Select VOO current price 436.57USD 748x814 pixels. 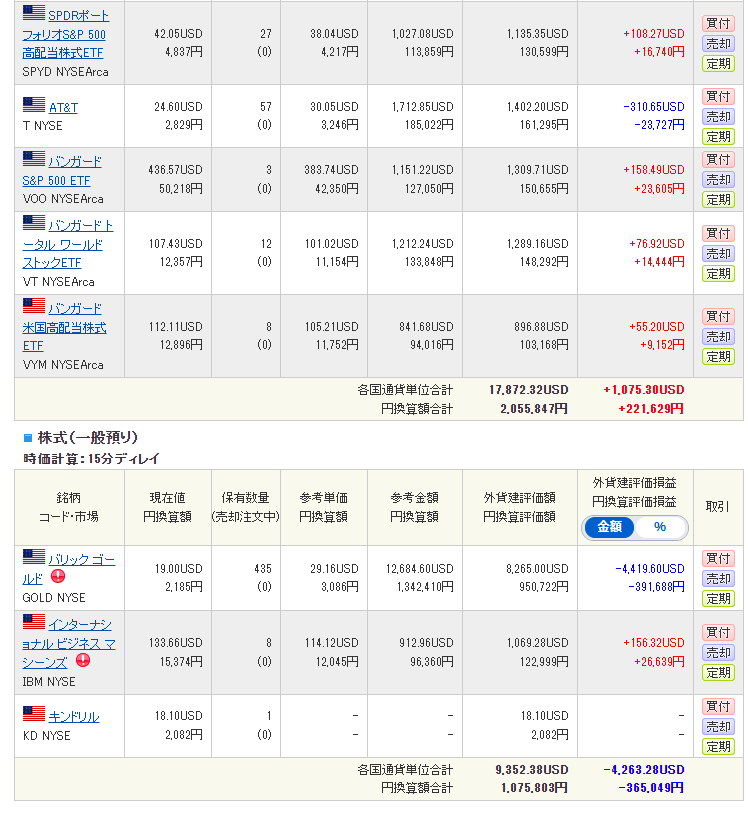175,170
